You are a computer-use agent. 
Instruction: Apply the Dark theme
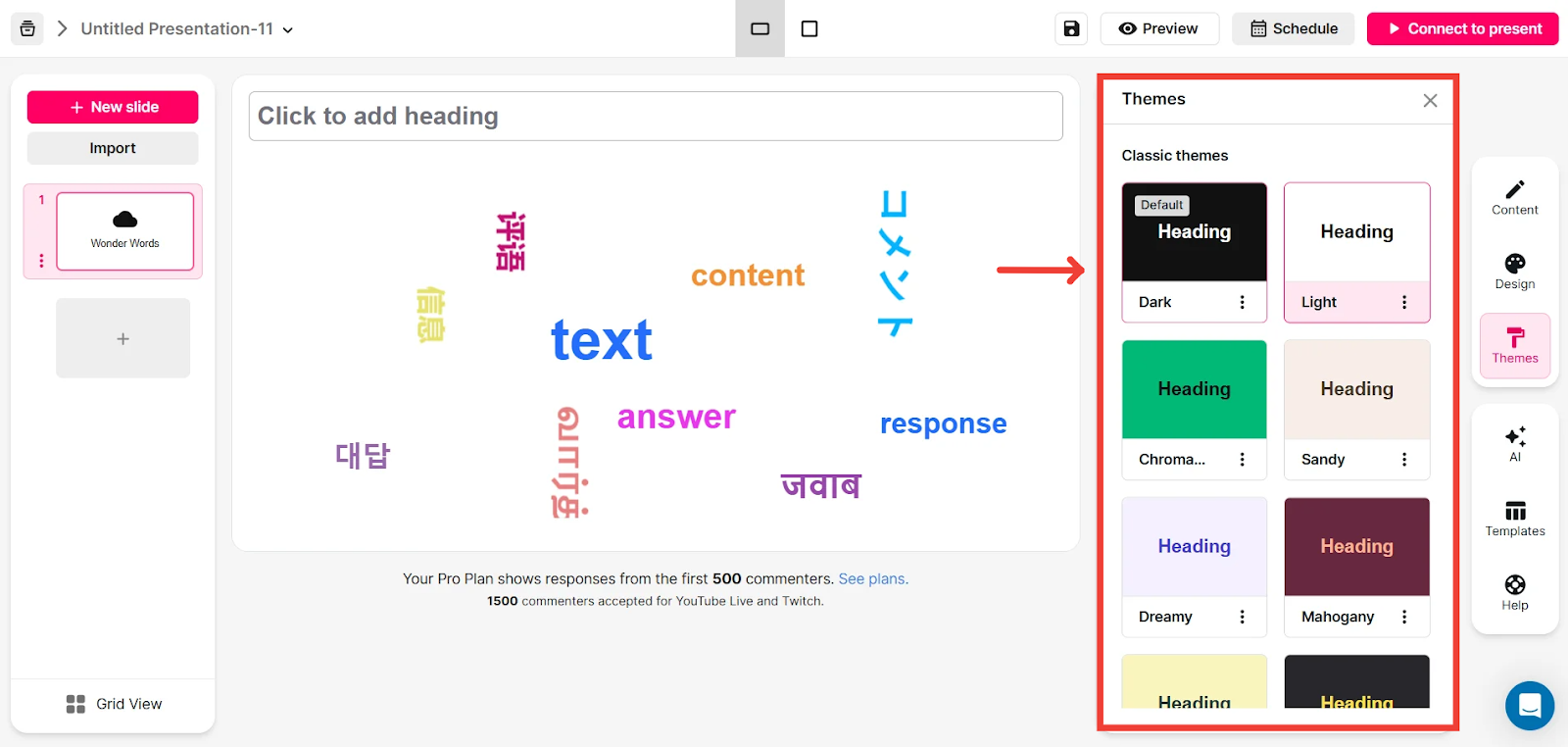click(x=1195, y=232)
